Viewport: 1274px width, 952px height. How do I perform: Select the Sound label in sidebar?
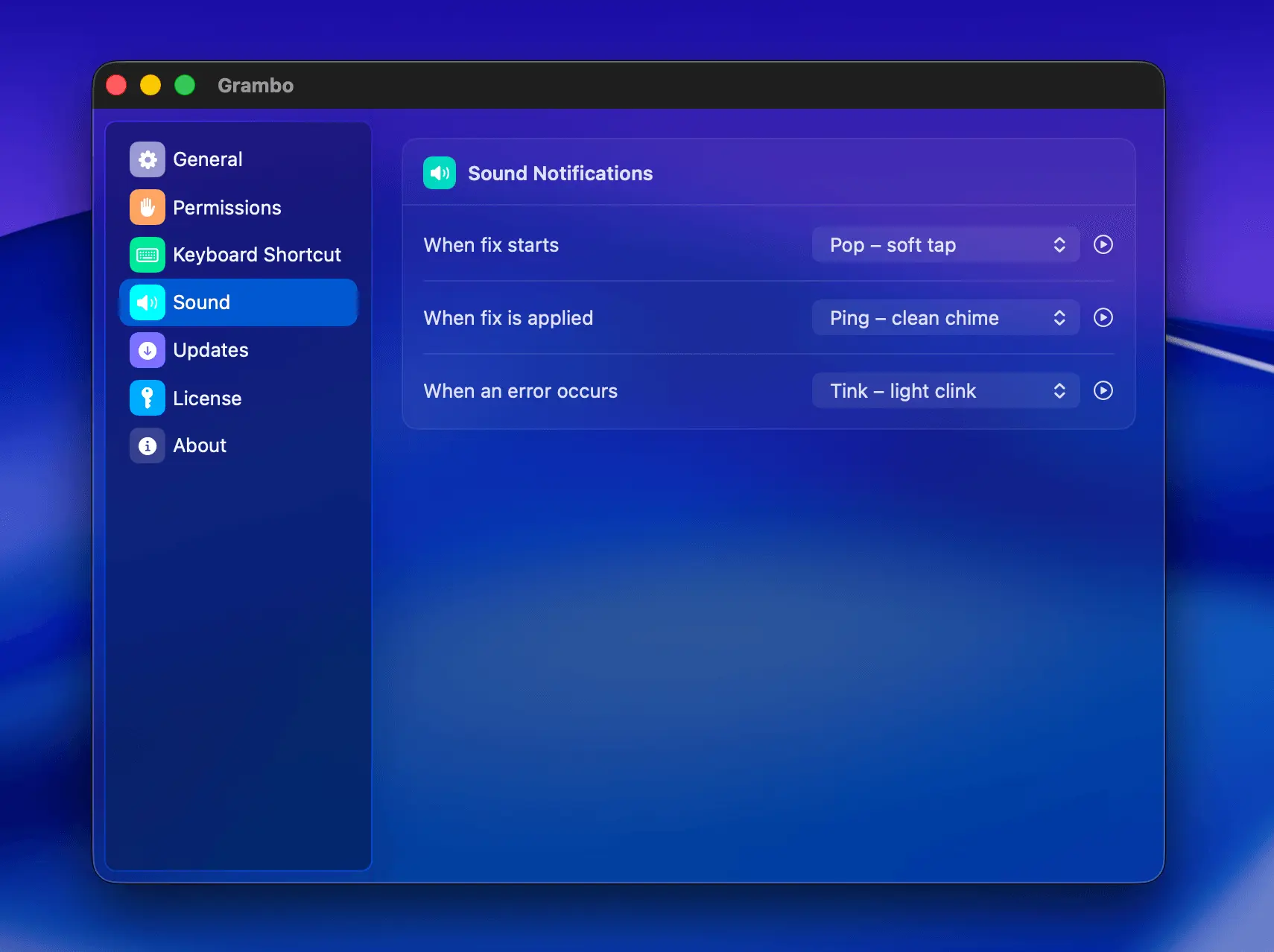point(202,302)
